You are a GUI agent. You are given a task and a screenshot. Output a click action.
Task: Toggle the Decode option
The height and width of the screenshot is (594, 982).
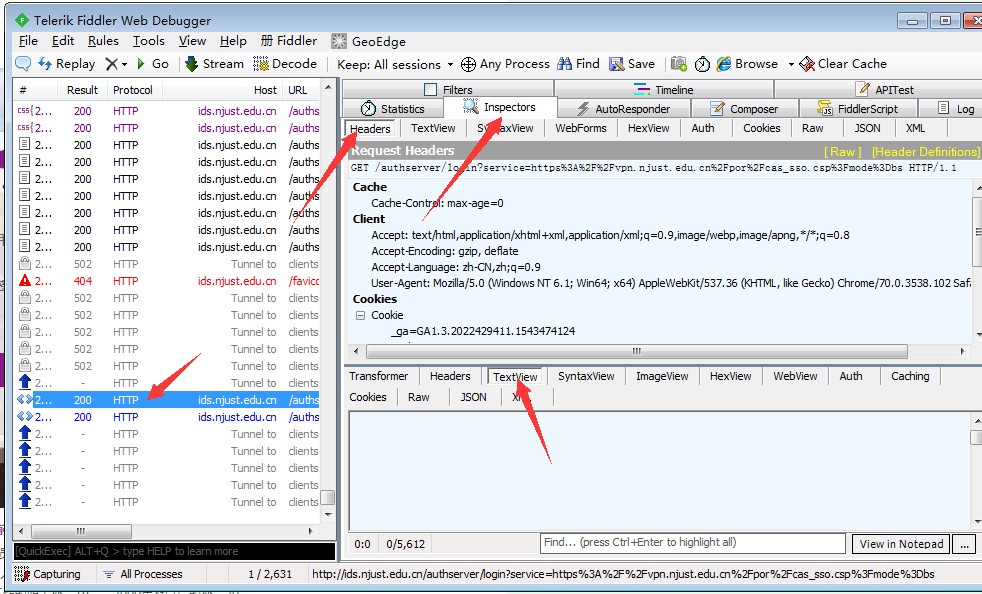point(285,63)
